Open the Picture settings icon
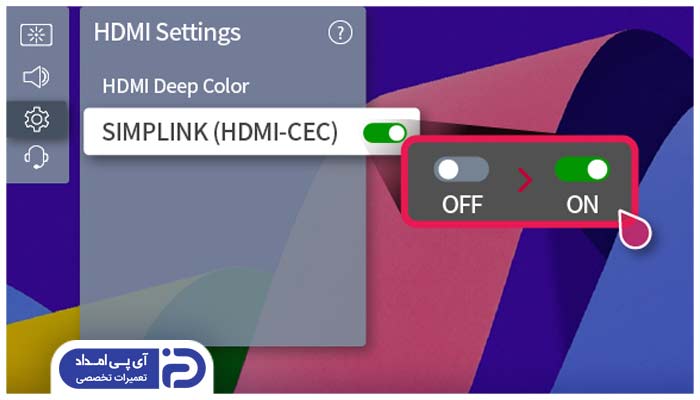Screen dimensions: 700x400 pos(36,34)
